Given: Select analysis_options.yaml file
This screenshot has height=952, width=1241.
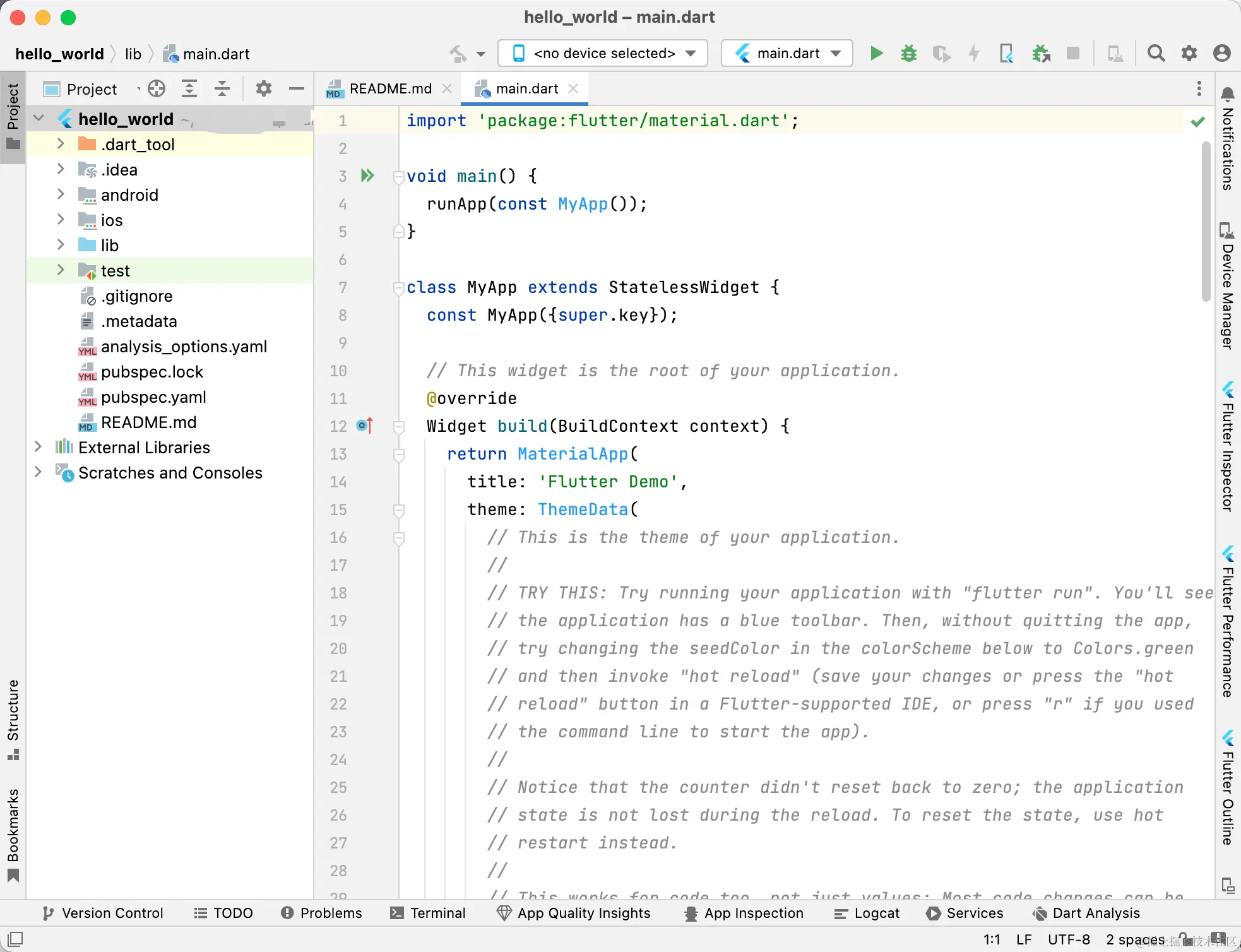Looking at the screenshot, I should tap(184, 346).
